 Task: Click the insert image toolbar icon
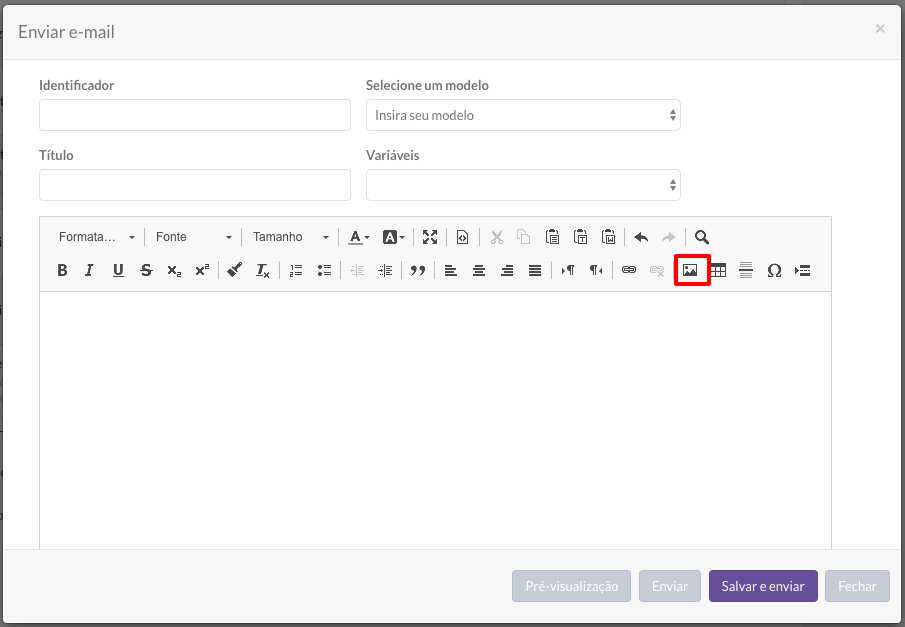point(690,270)
